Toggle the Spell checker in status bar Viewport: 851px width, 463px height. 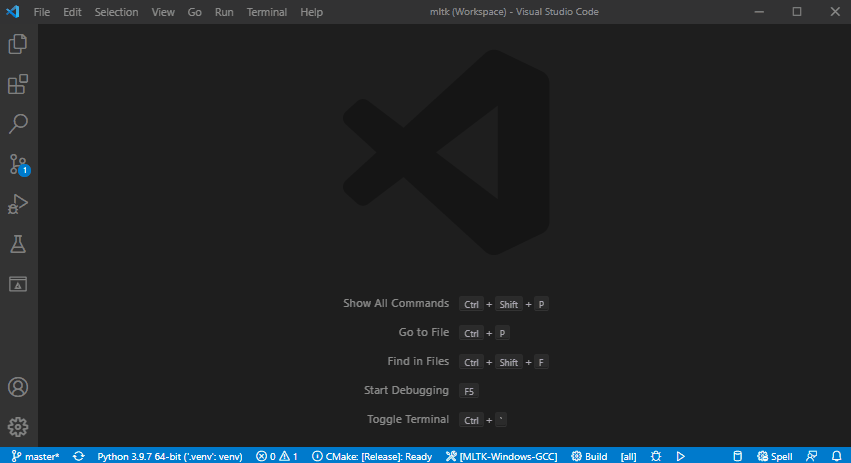pyautogui.click(x=775, y=456)
